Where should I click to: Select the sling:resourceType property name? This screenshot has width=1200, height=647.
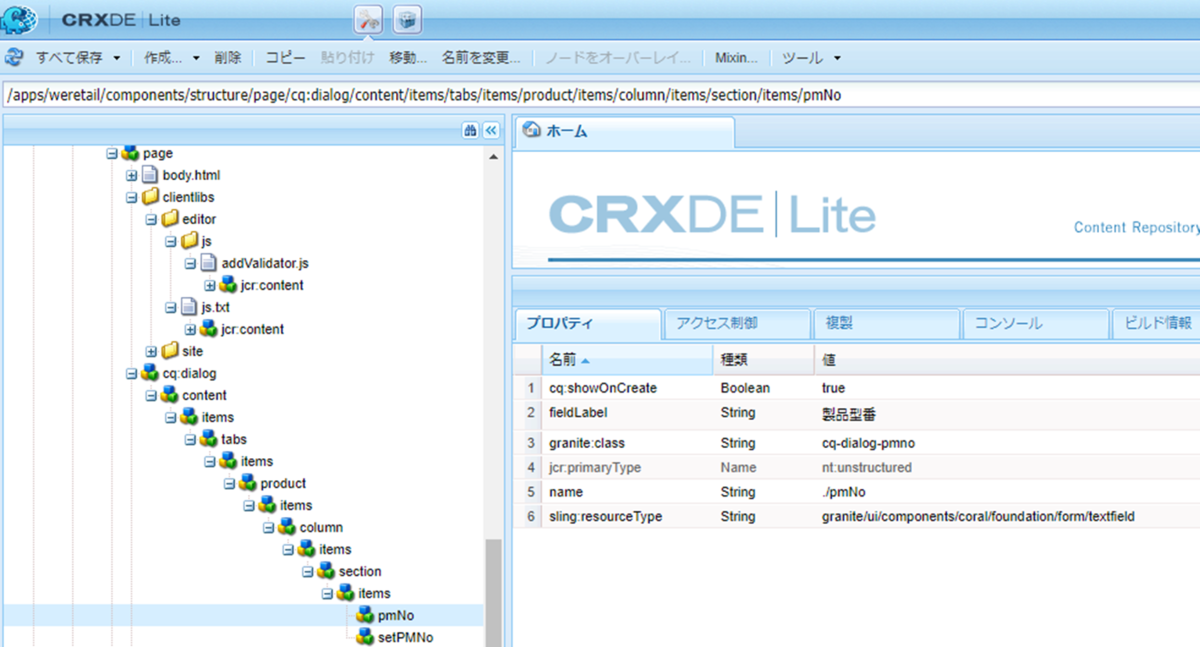606,517
